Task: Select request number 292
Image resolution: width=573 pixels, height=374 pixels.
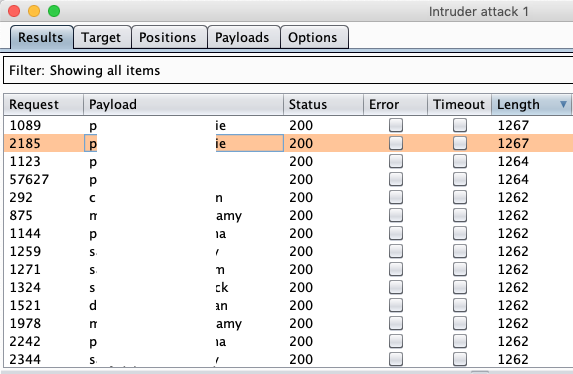Action: coord(21,197)
